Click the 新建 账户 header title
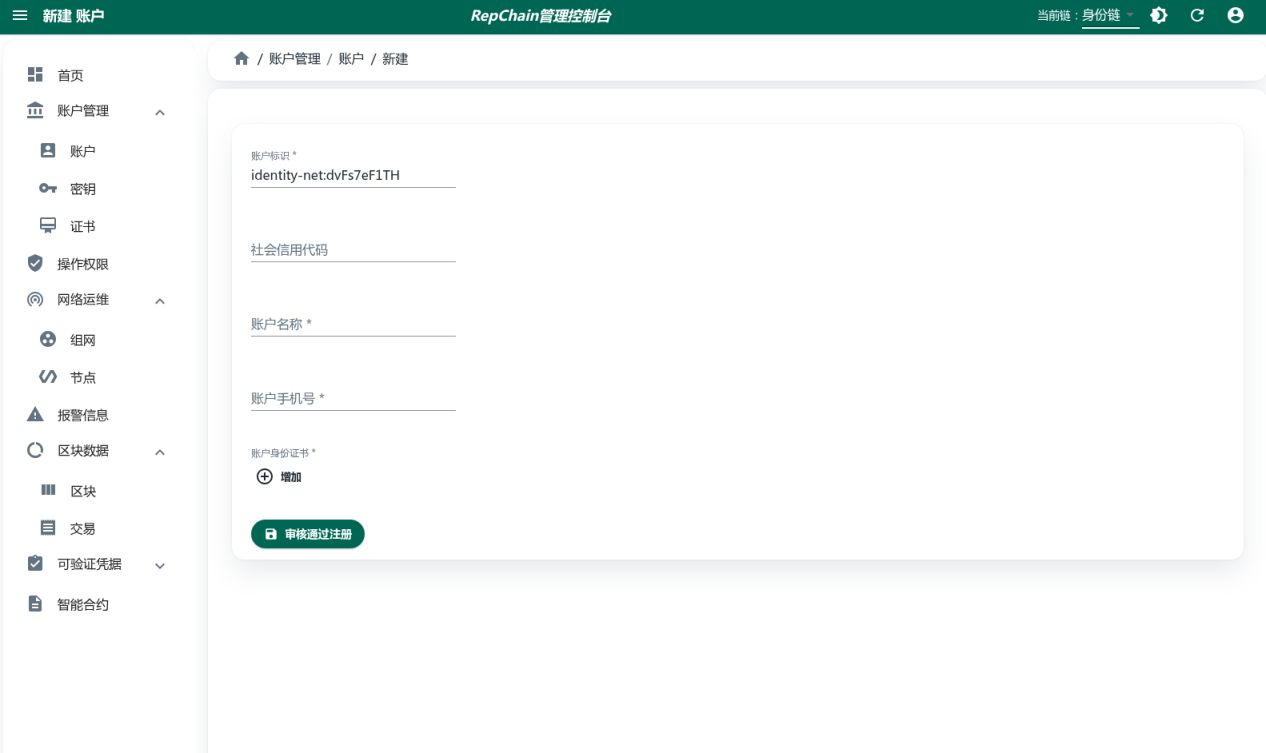 pos(73,16)
